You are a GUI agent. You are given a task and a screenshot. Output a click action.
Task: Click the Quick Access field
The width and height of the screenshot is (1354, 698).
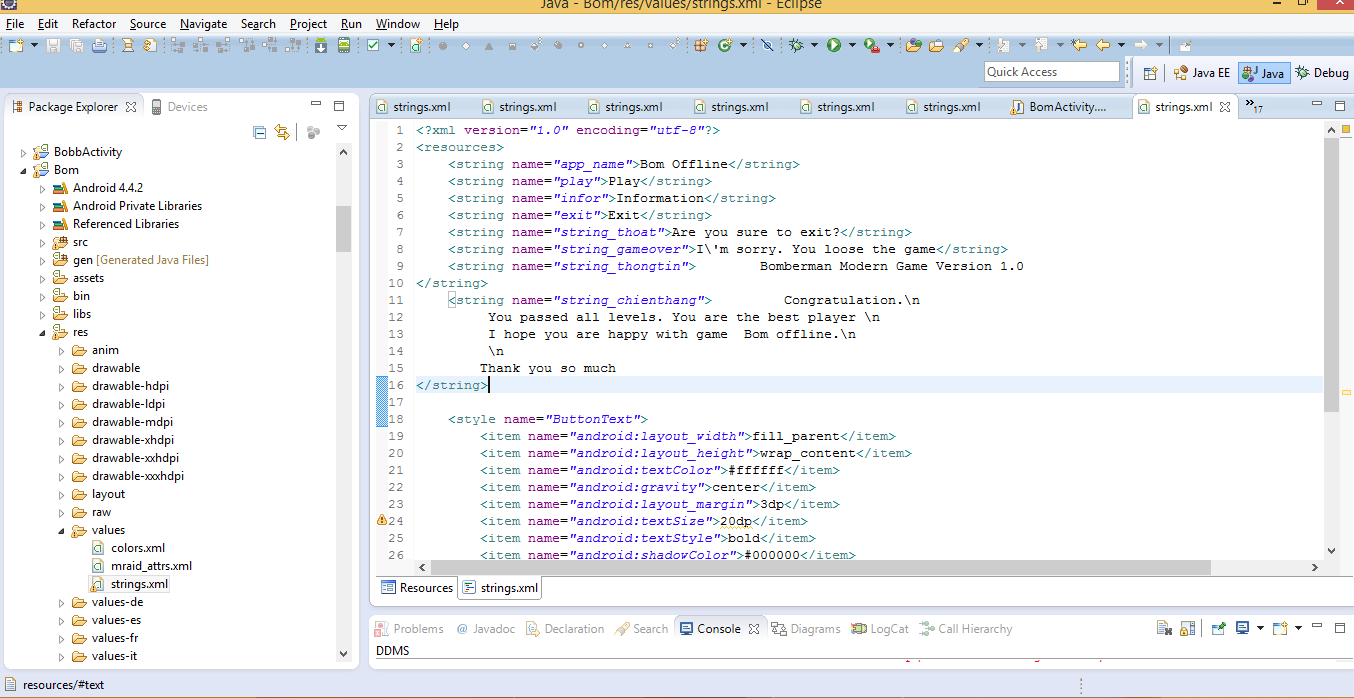click(x=1052, y=72)
